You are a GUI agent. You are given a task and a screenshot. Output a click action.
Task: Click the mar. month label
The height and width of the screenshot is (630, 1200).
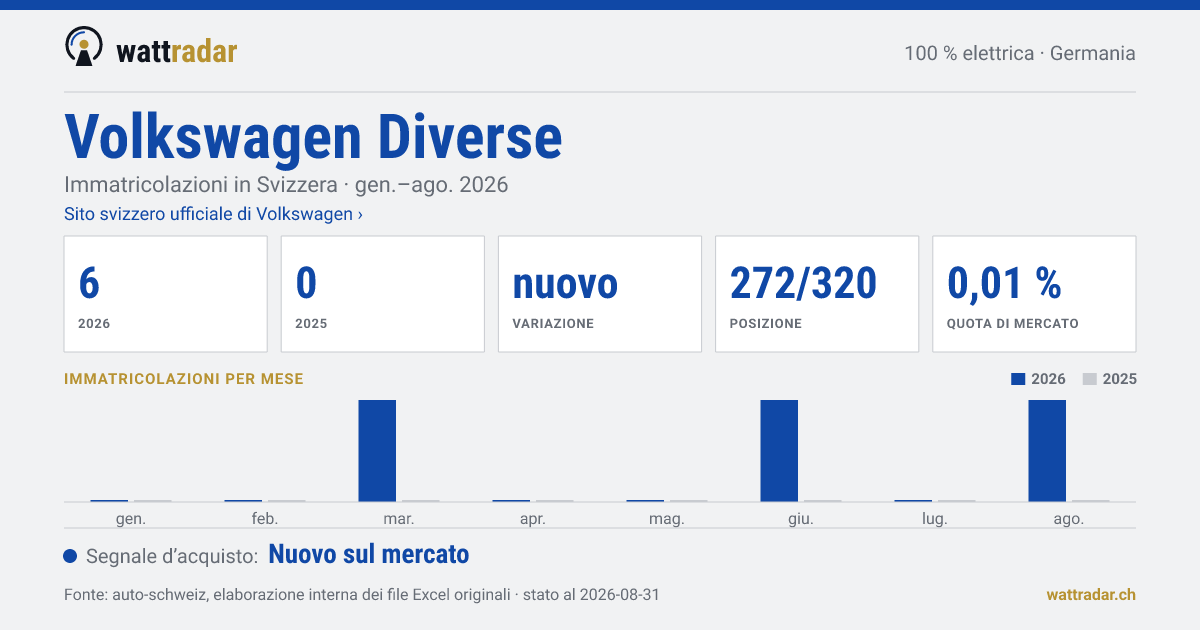tap(399, 519)
